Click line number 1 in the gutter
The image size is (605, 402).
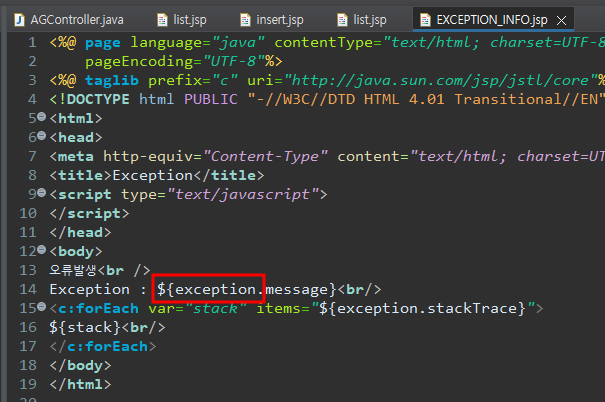pyautogui.click(x=32, y=43)
